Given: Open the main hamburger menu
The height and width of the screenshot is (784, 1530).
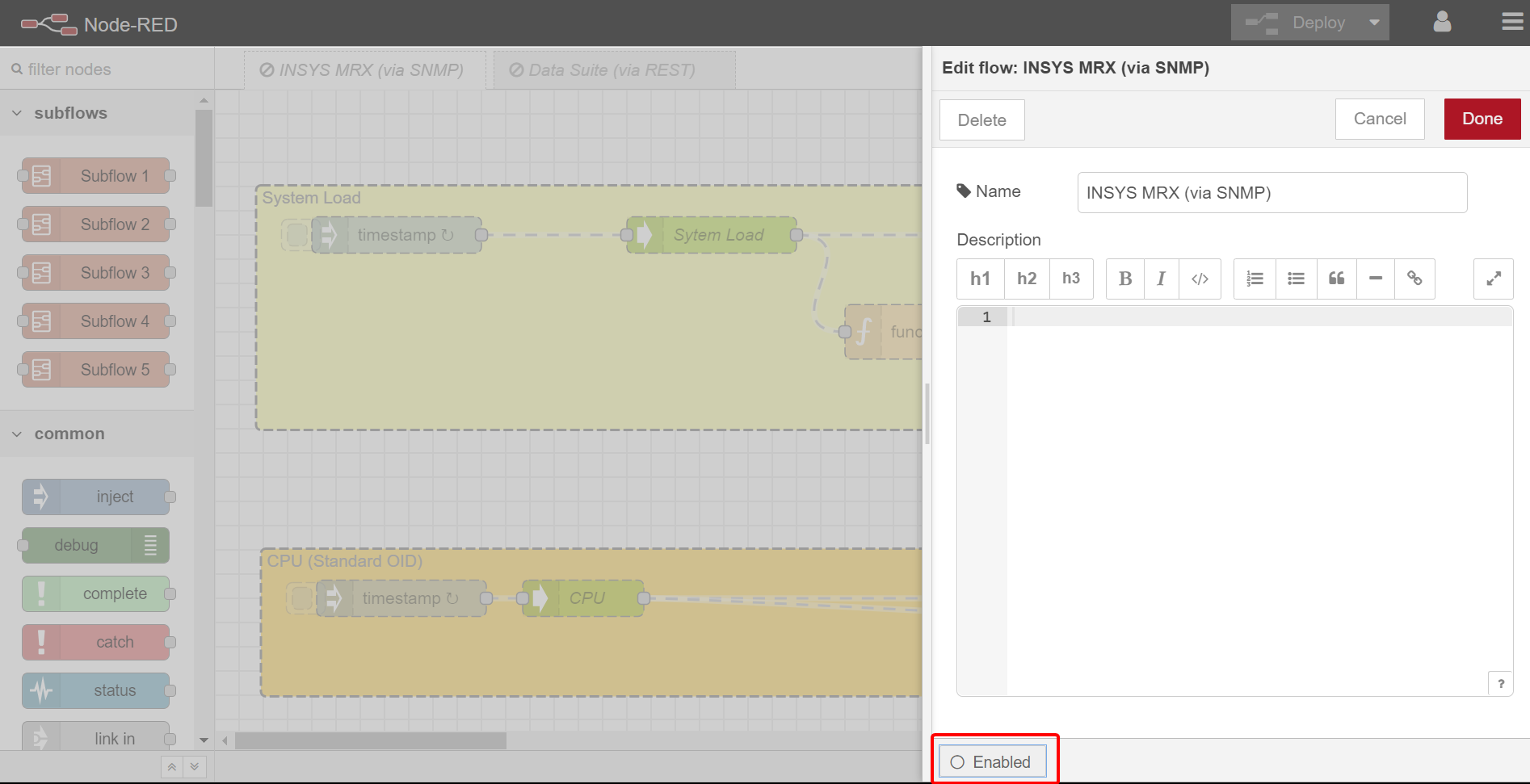Looking at the screenshot, I should (x=1511, y=22).
